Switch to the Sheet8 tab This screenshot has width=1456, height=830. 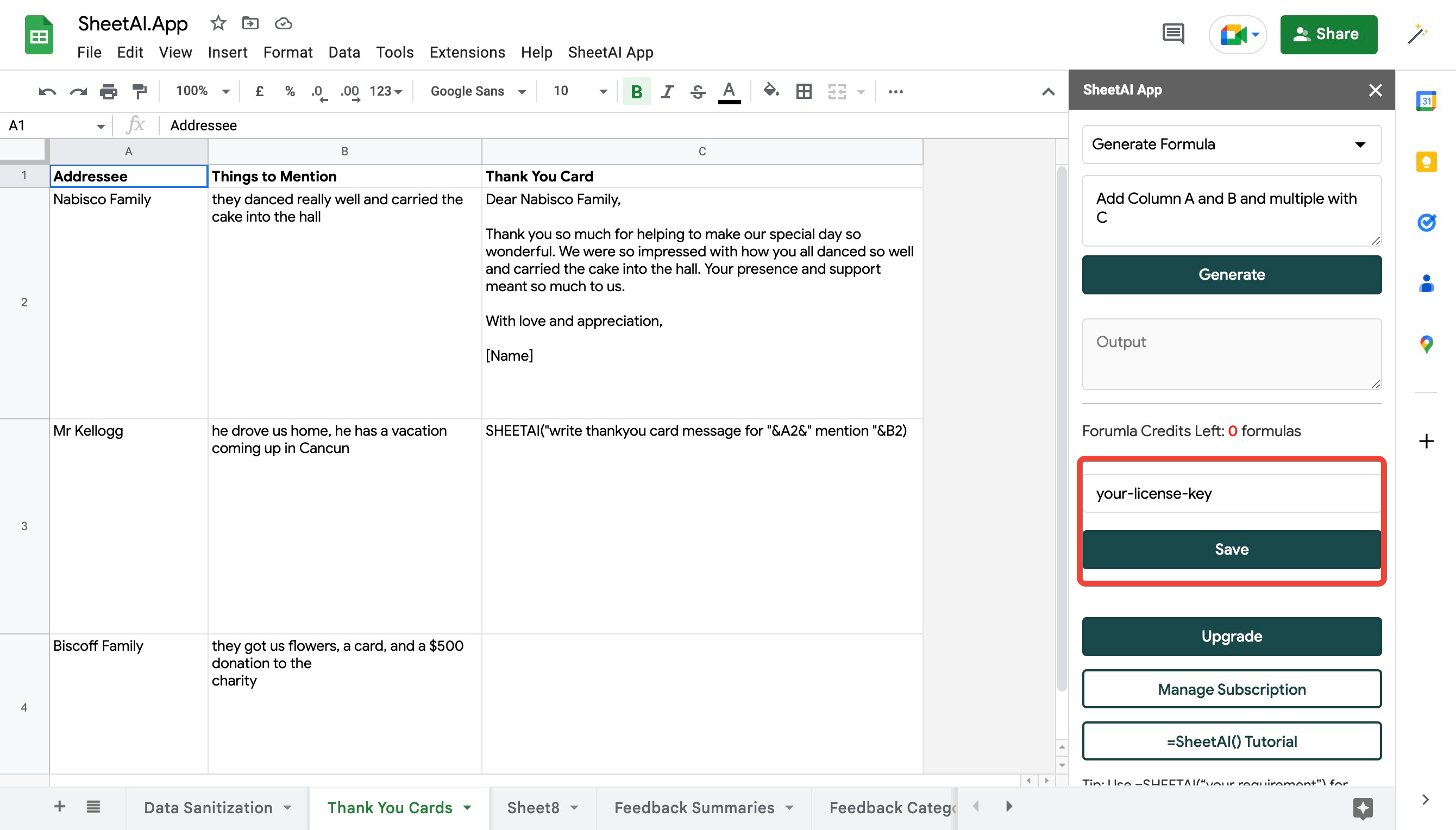tap(543, 808)
